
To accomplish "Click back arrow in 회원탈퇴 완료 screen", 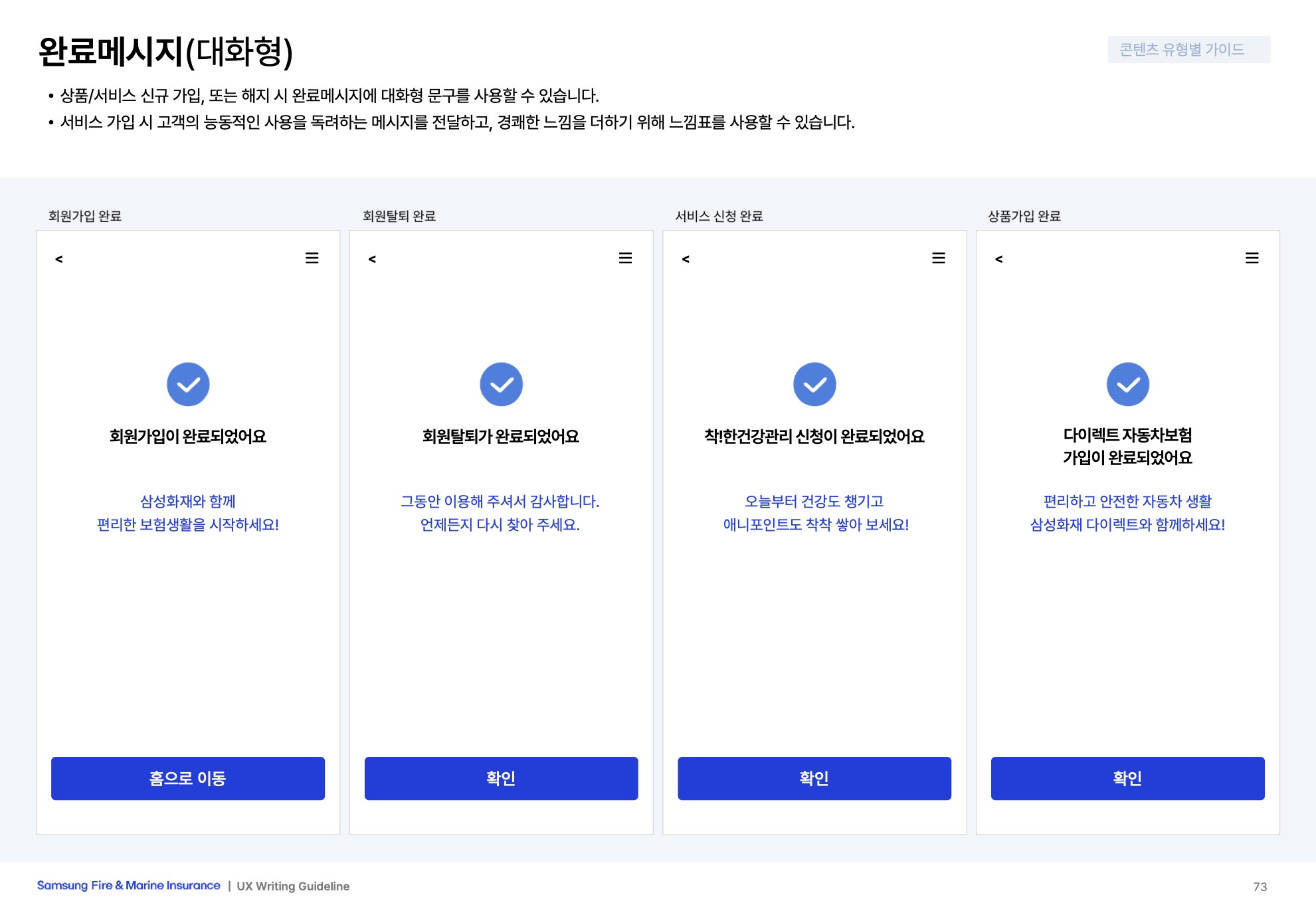I will [372, 259].
